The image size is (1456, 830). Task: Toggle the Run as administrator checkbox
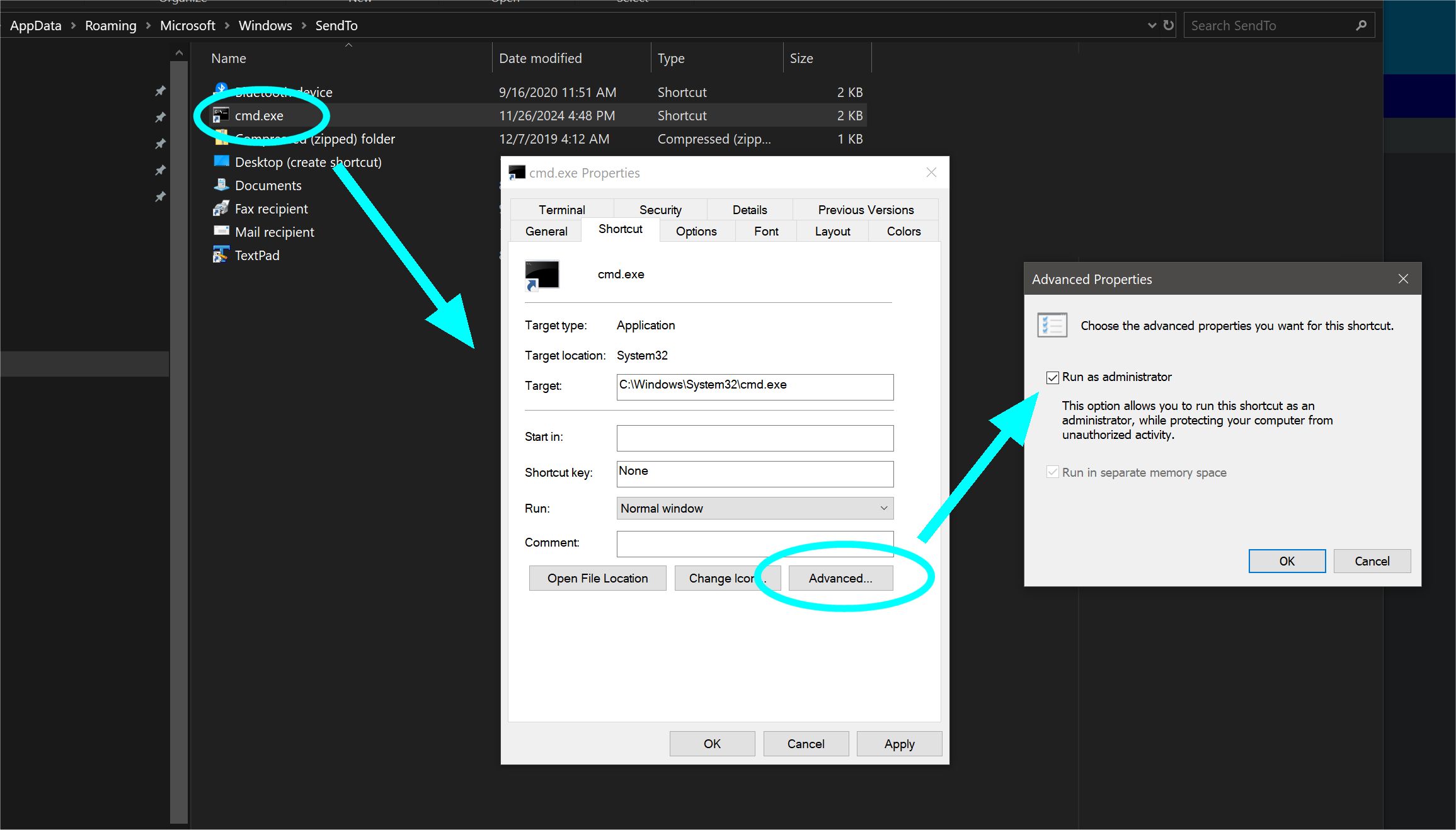[x=1052, y=377]
